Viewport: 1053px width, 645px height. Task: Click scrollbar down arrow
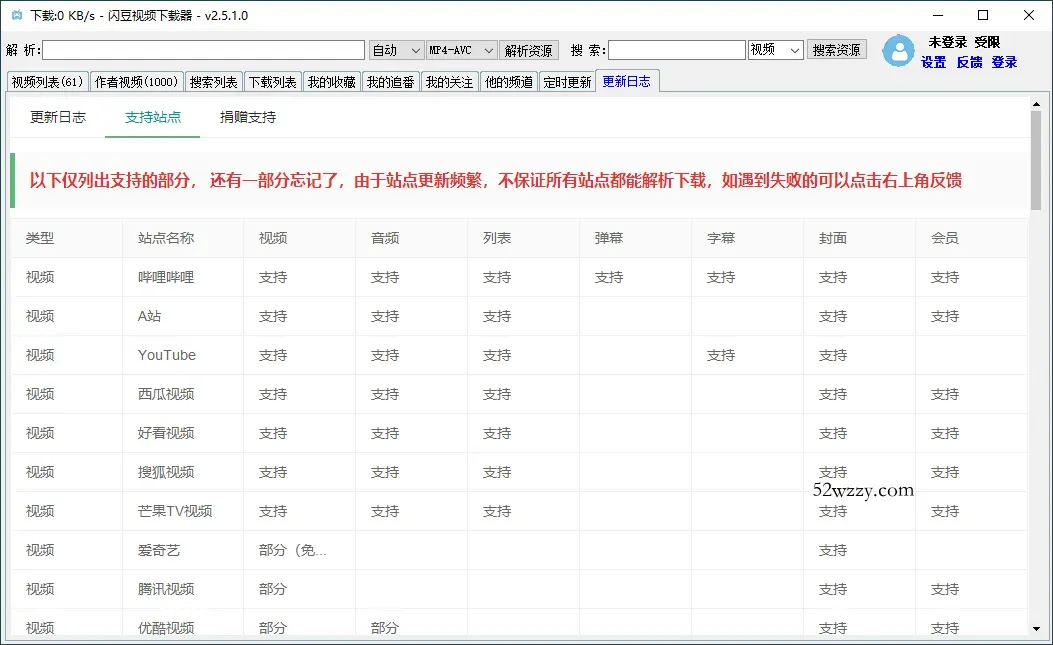[1036, 629]
